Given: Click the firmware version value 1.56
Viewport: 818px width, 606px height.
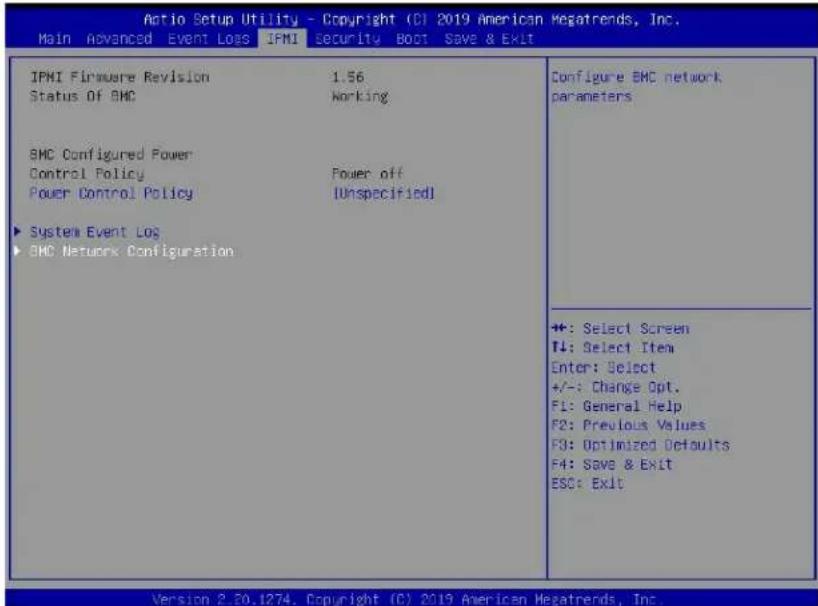Looking at the screenshot, I should 348,77.
